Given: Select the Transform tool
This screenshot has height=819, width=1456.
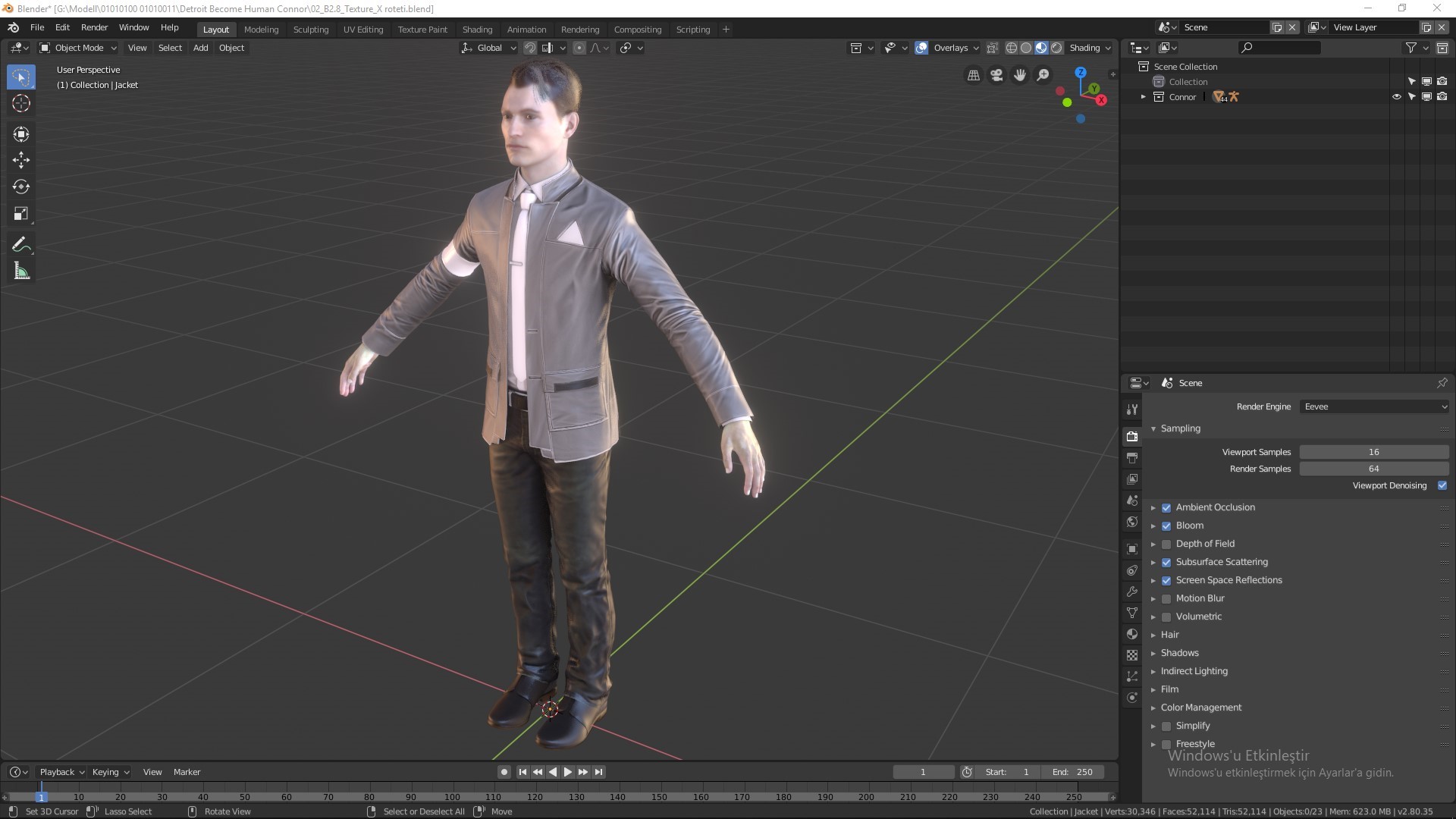Looking at the screenshot, I should pyautogui.click(x=21, y=134).
